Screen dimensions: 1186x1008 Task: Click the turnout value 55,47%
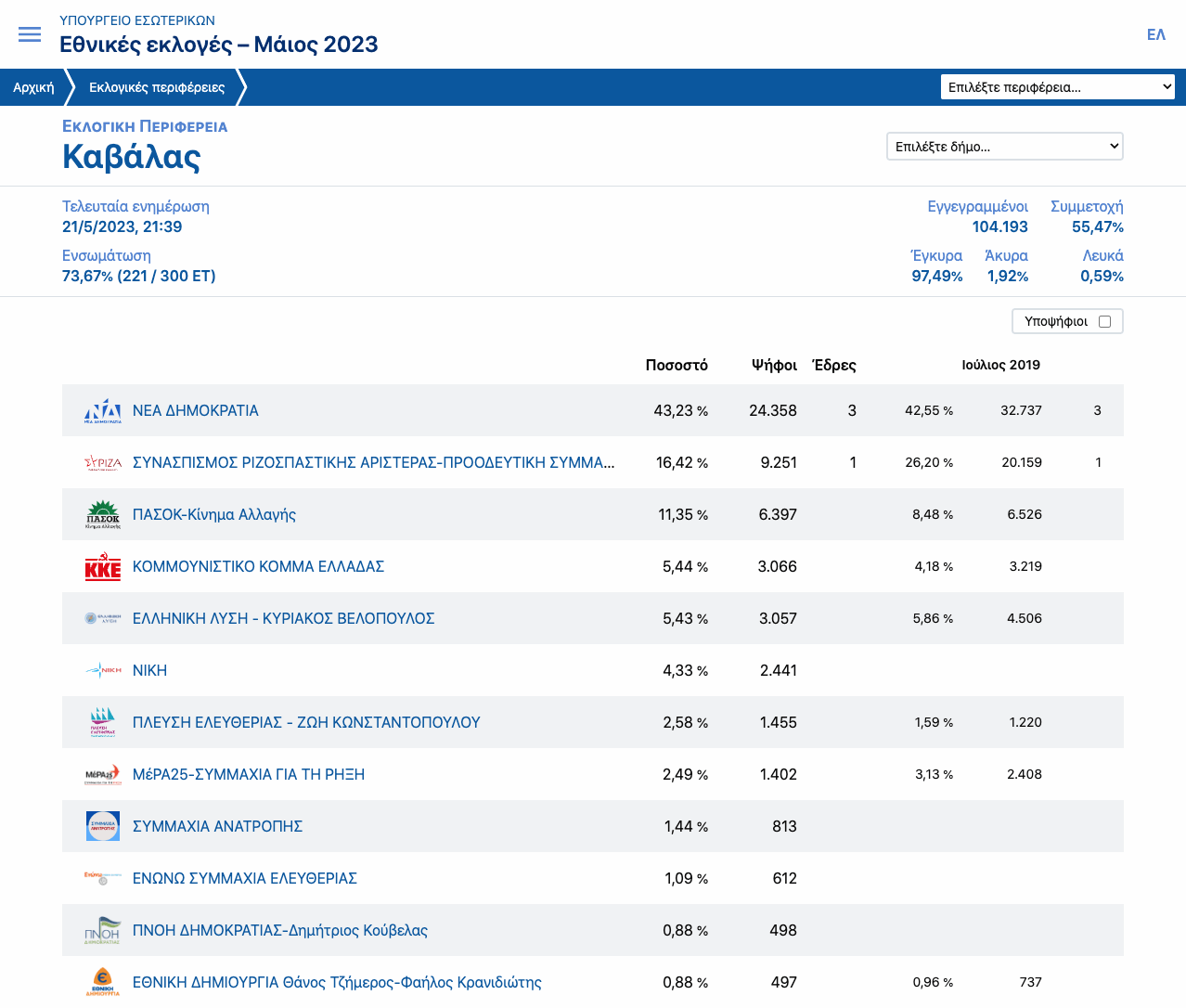(1098, 226)
